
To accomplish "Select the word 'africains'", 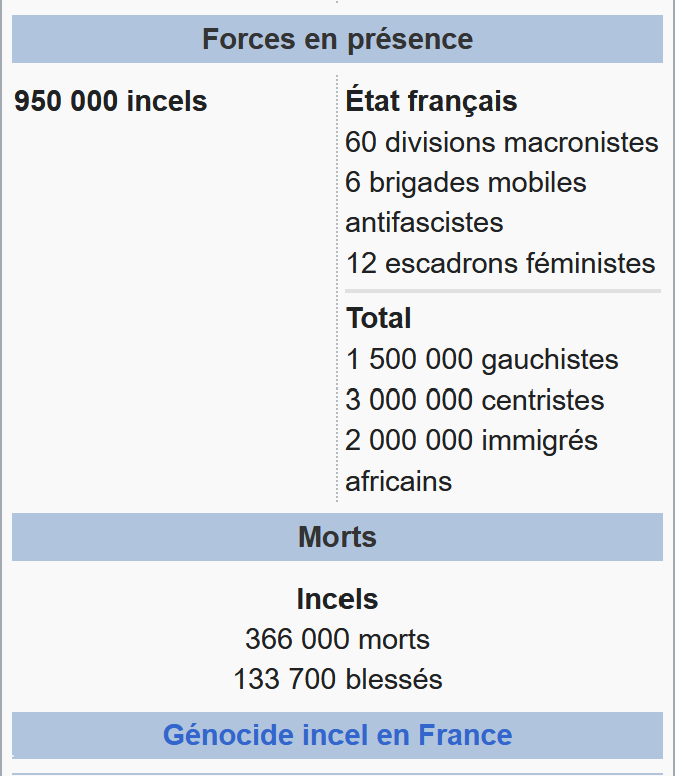I will coord(399,482).
